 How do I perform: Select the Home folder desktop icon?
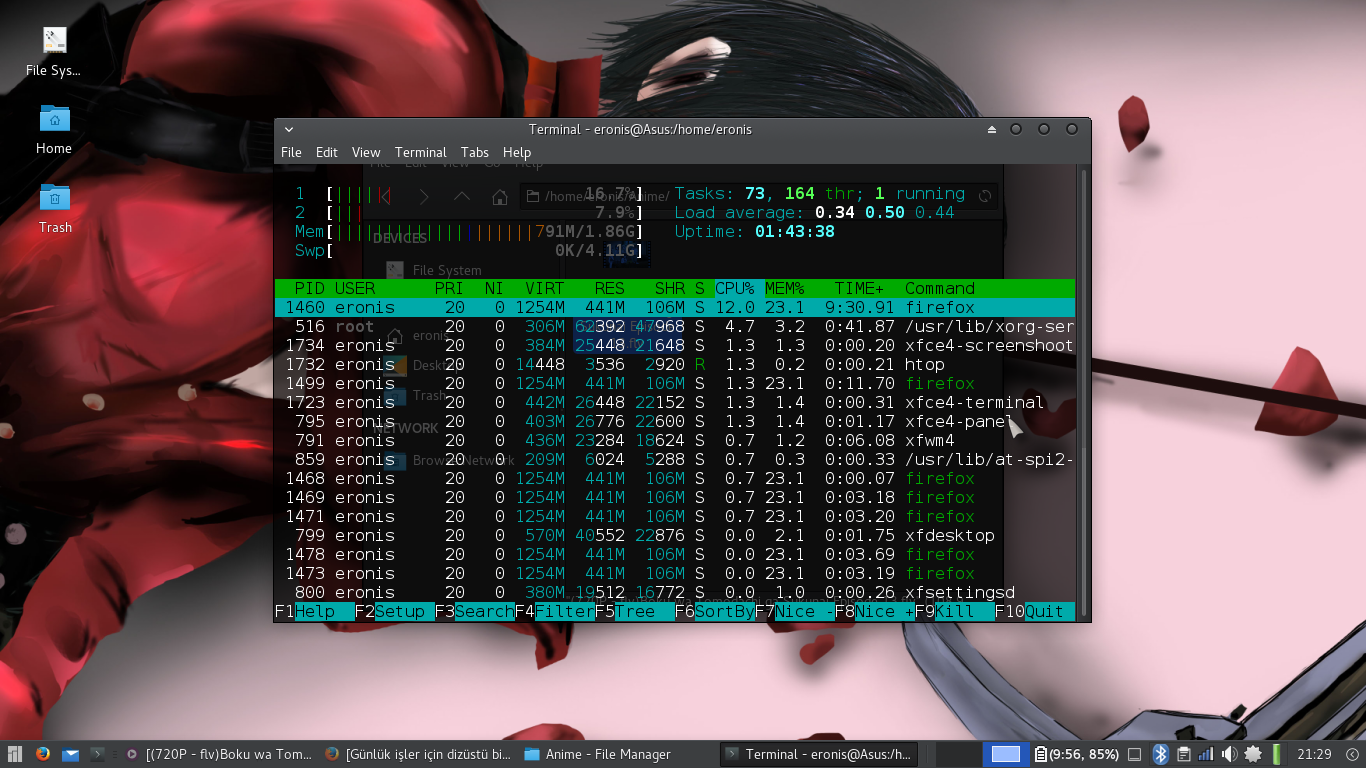[x=54, y=130]
